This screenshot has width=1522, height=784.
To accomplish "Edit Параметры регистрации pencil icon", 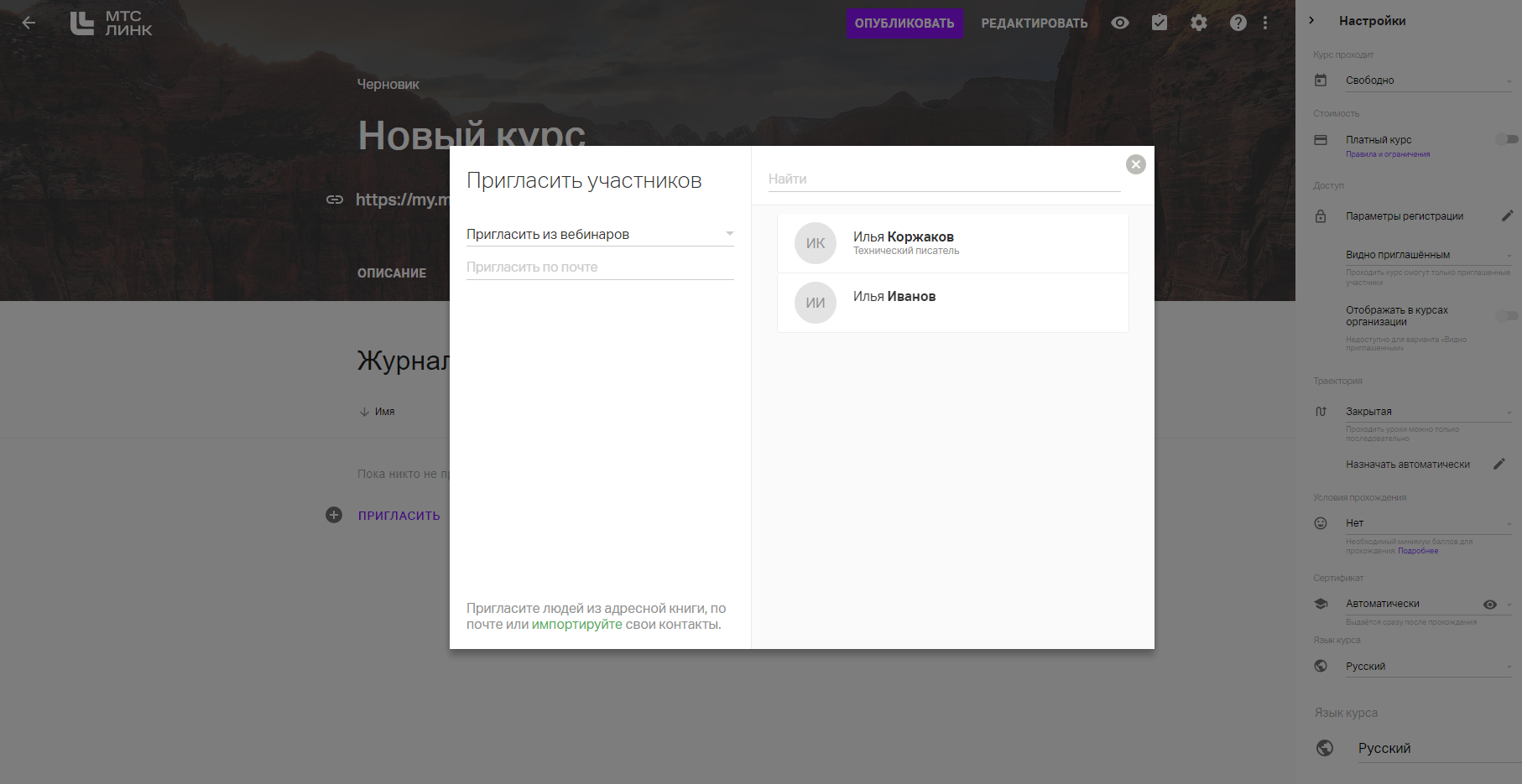I will click(1507, 215).
